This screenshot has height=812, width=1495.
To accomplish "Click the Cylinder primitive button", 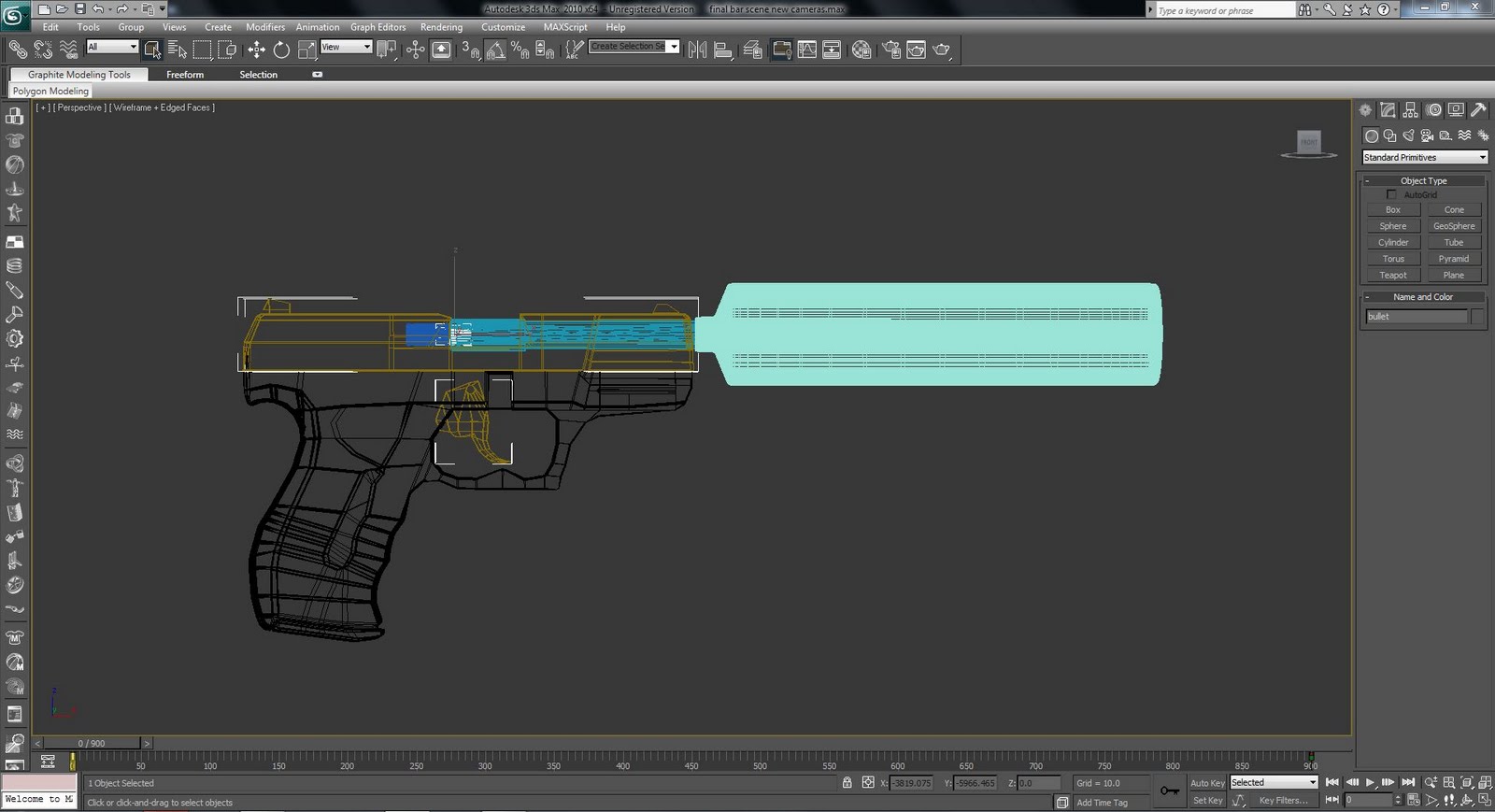I will pyautogui.click(x=1393, y=242).
